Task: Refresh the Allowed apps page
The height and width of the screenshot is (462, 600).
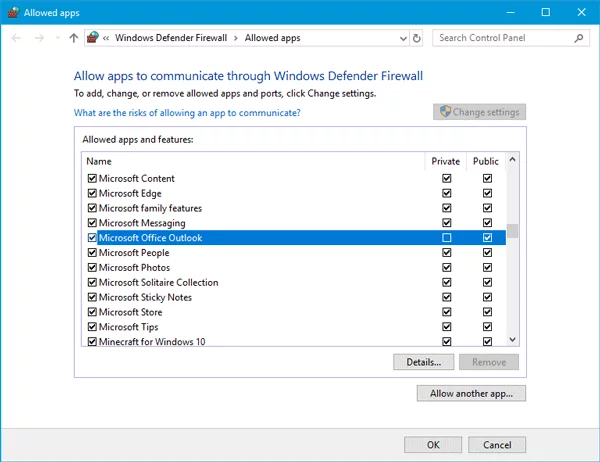Action: (416, 38)
